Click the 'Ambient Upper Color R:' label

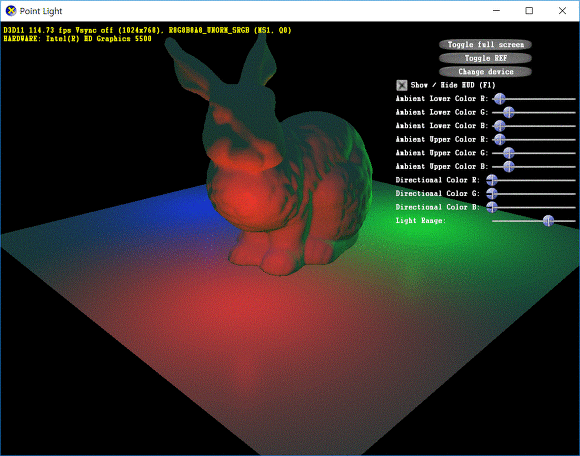coord(442,139)
